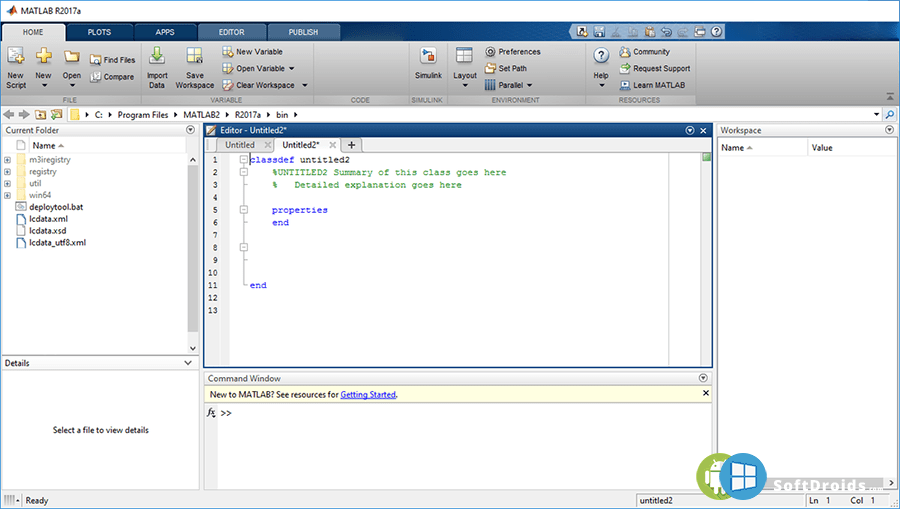Expand the m3iregistry folder tree node
This screenshot has width=900, height=509.
(x=8, y=160)
